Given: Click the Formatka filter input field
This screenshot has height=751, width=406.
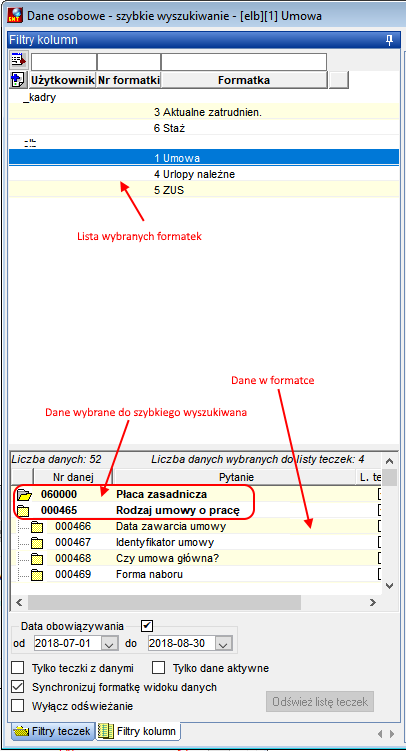Looking at the screenshot, I should [x=244, y=62].
